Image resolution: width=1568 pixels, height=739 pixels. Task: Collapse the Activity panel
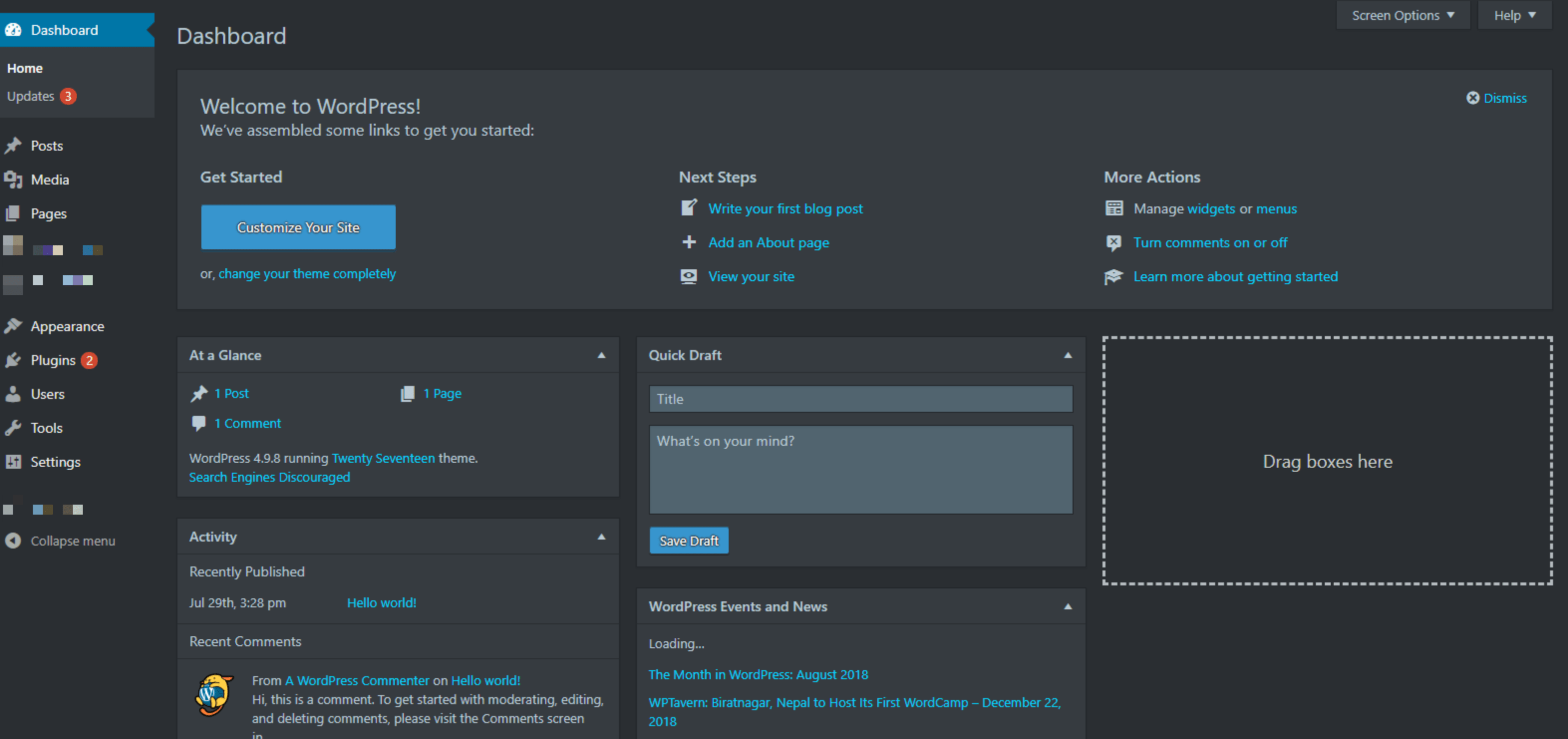(601, 537)
